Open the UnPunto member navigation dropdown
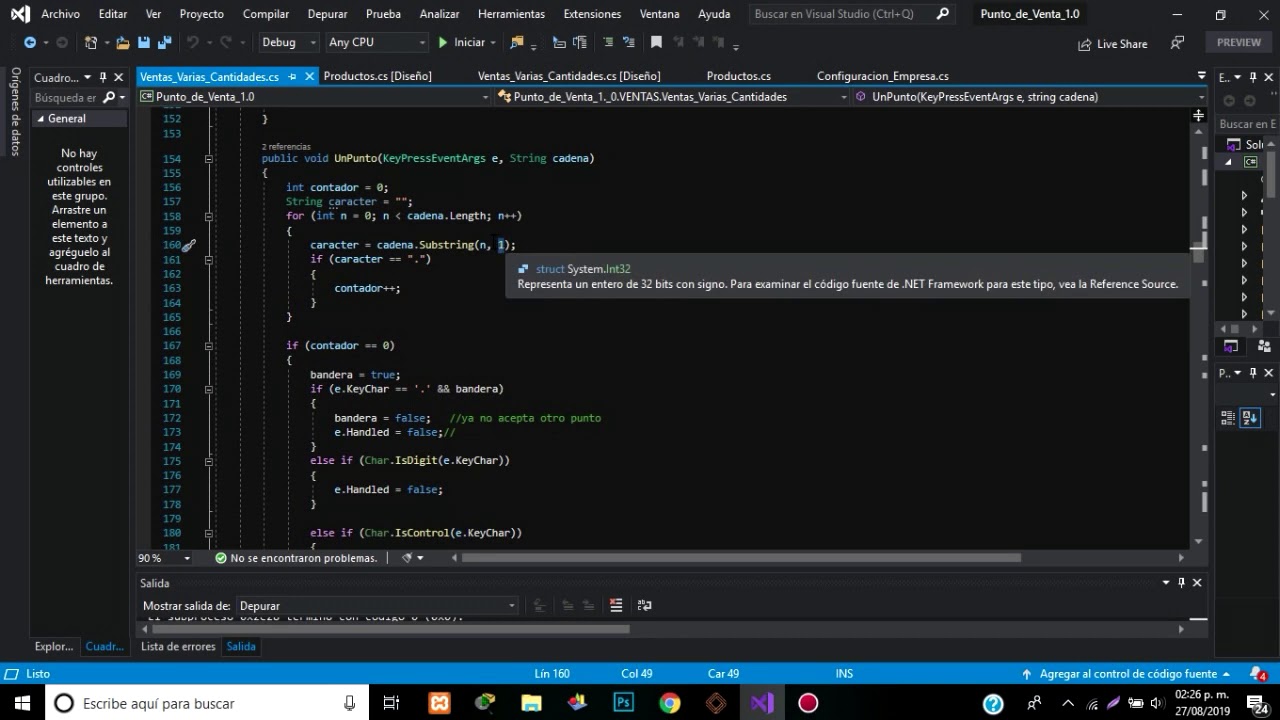Screen dimensions: 1280x720 [x=1030, y=97]
